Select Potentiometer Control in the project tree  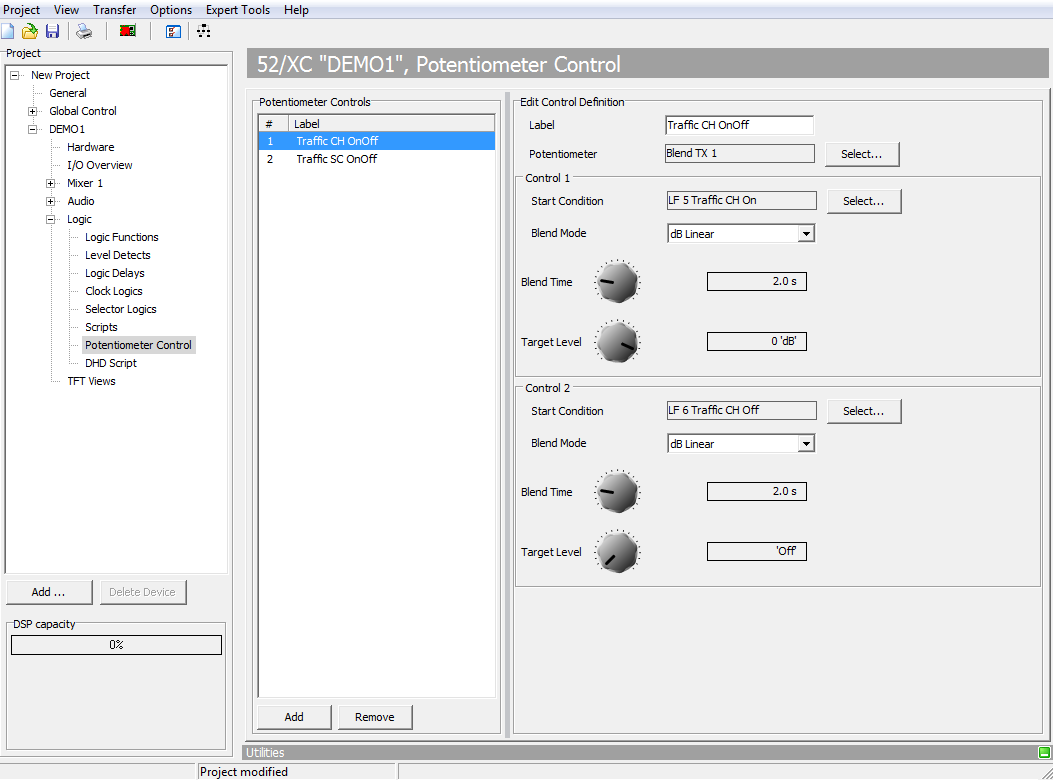138,345
